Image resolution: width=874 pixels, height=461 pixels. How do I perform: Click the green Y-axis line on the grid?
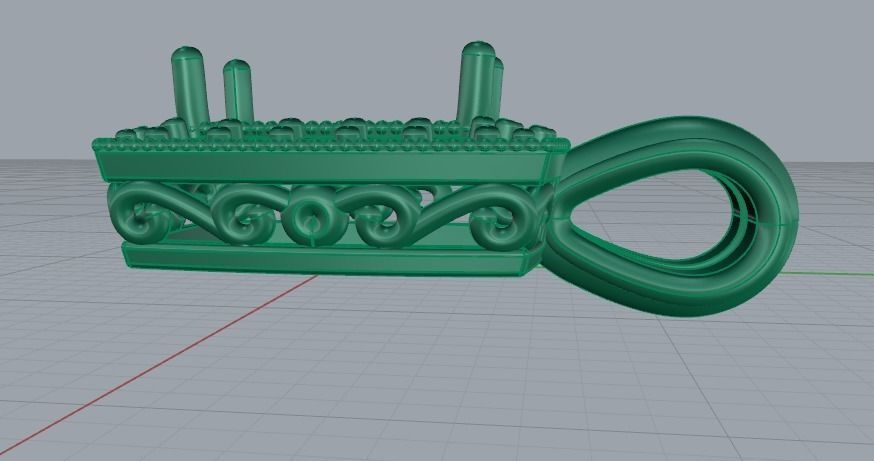pos(825,274)
